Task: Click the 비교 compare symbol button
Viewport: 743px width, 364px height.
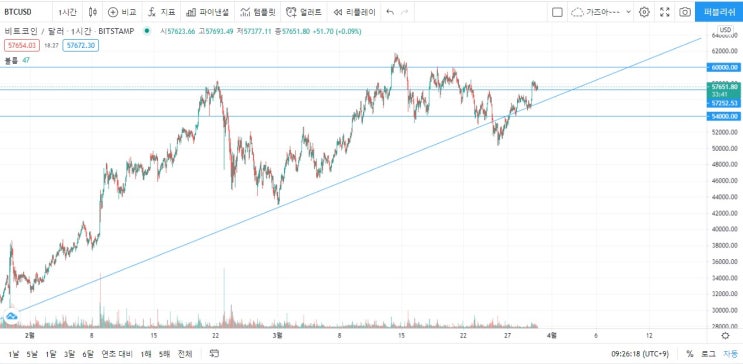Action: tap(122, 12)
